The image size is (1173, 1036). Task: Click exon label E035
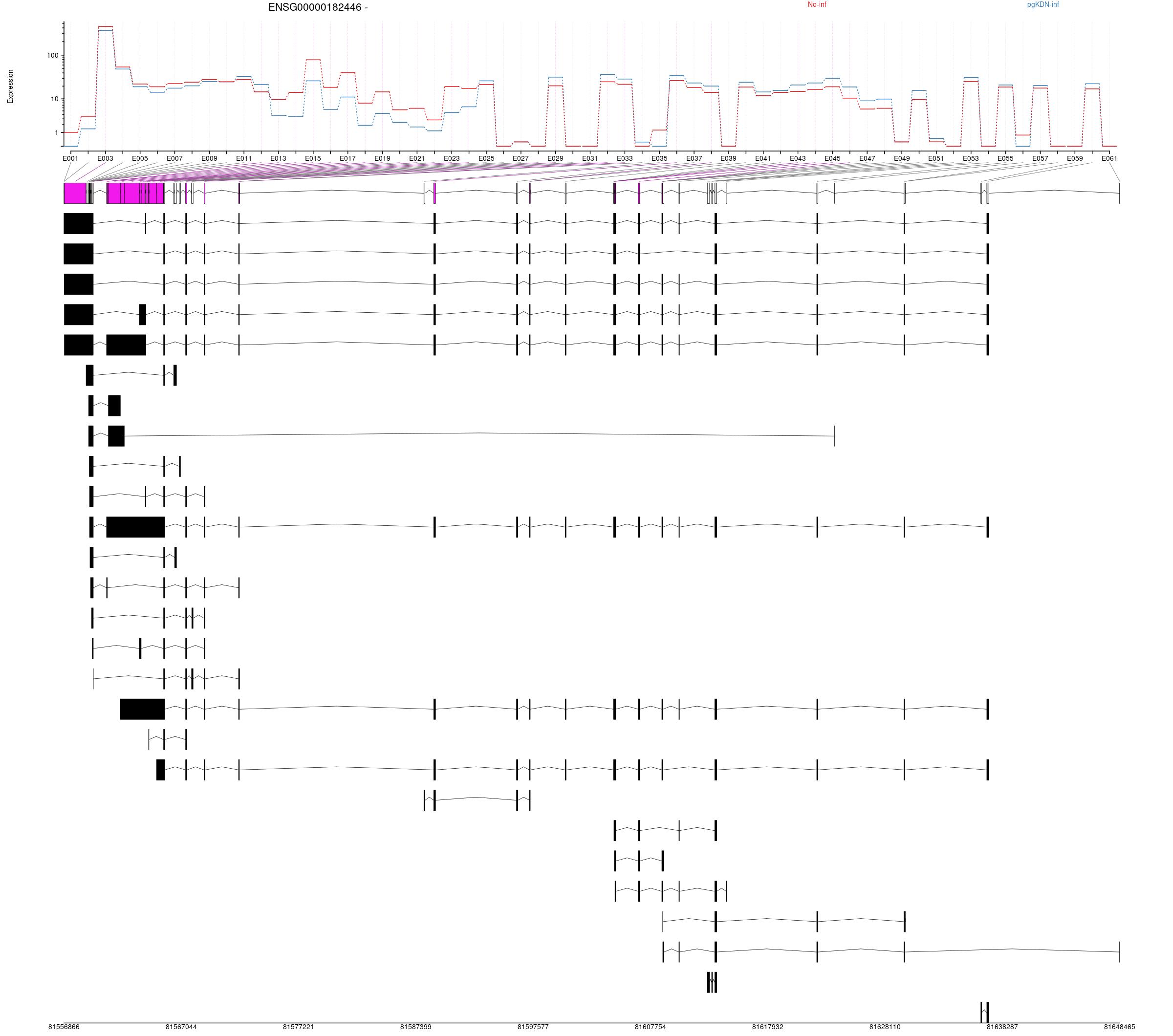[659, 158]
